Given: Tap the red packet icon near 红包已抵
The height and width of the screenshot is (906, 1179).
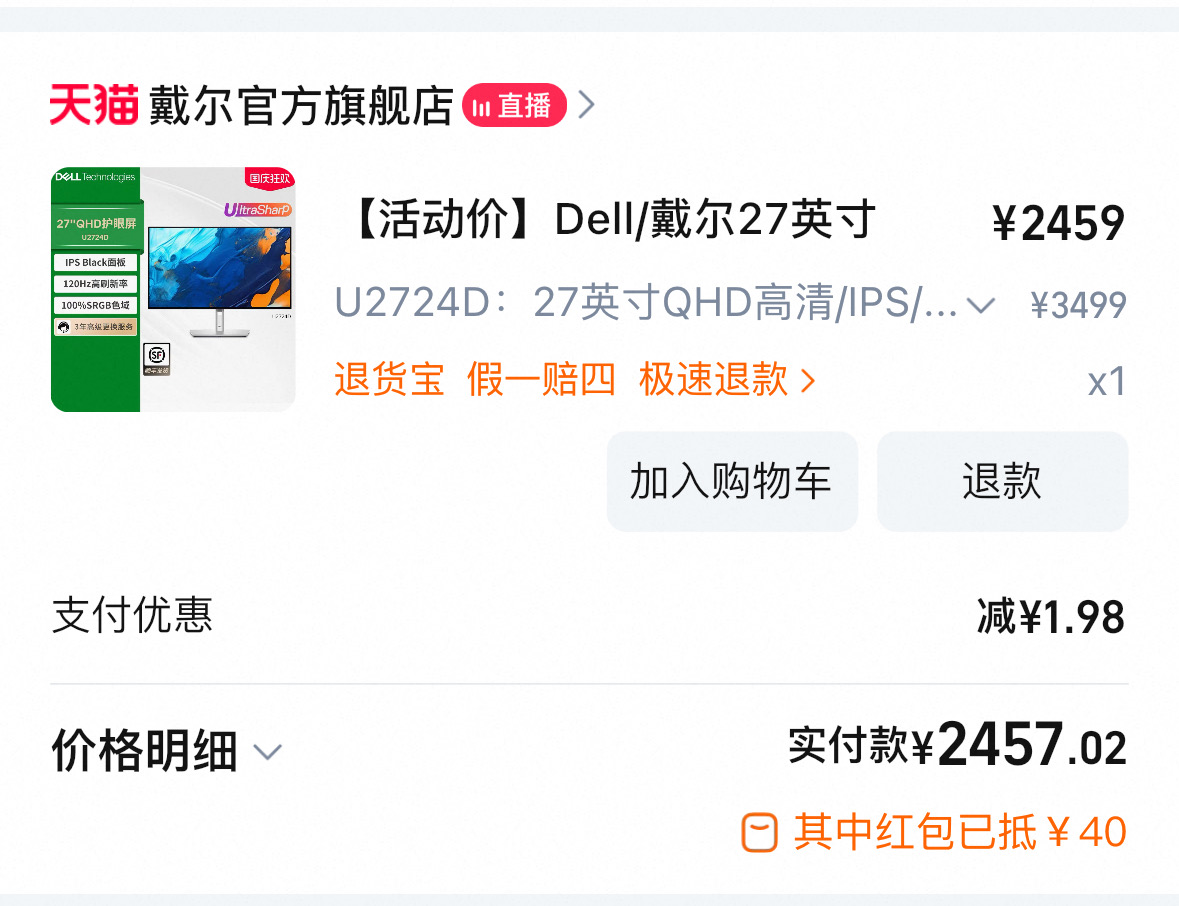Looking at the screenshot, I should click(x=759, y=832).
